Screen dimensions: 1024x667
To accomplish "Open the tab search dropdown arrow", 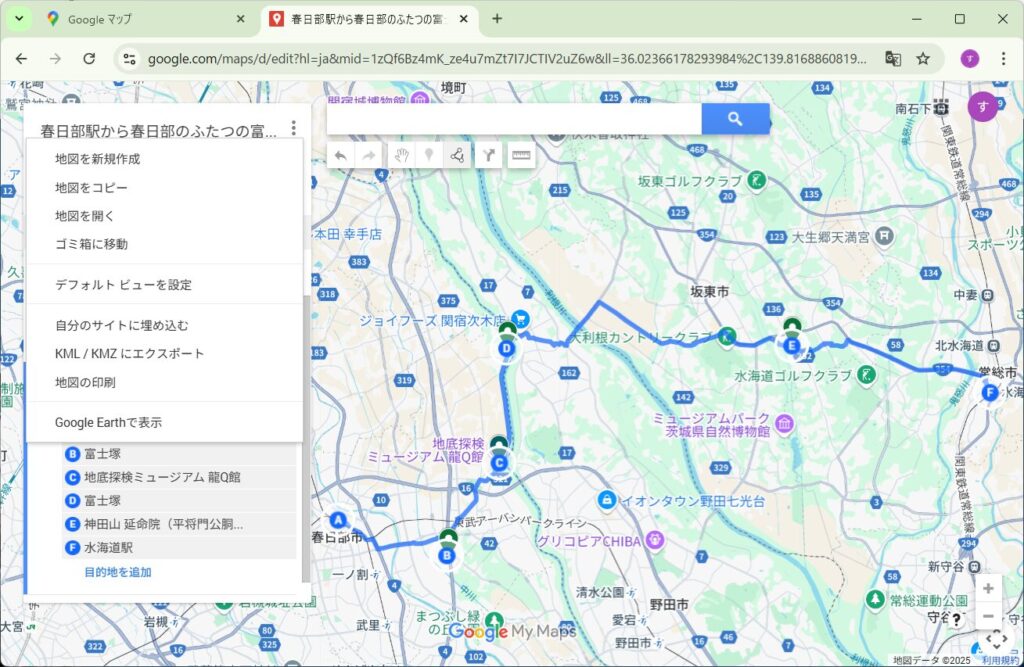I will [19, 18].
